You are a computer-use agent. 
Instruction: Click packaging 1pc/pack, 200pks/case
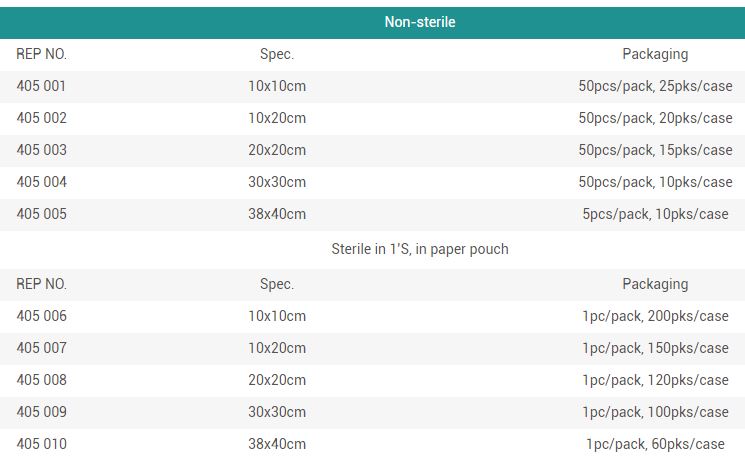pyautogui.click(x=655, y=316)
